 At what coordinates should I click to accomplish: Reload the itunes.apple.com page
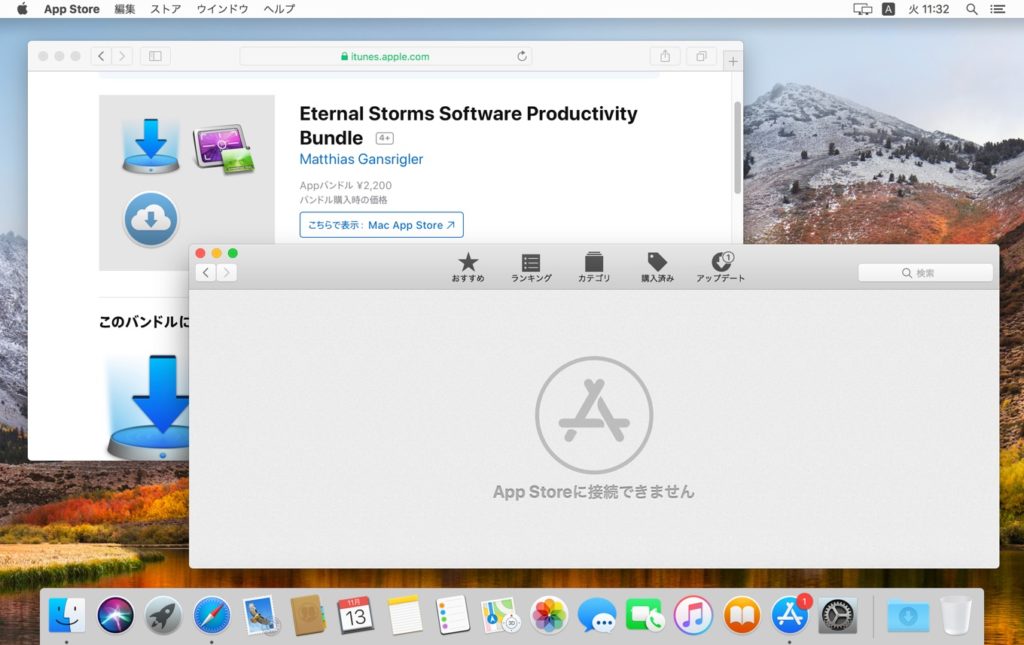pyautogui.click(x=522, y=57)
